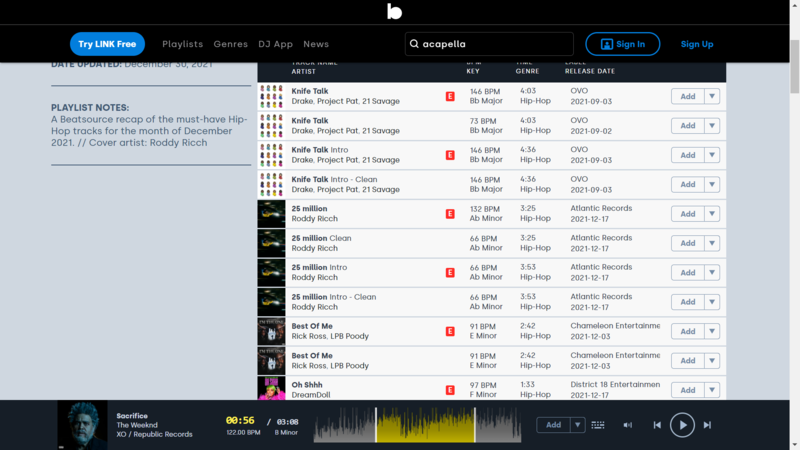
Task: Go back to the previous track
Action: 657,425
